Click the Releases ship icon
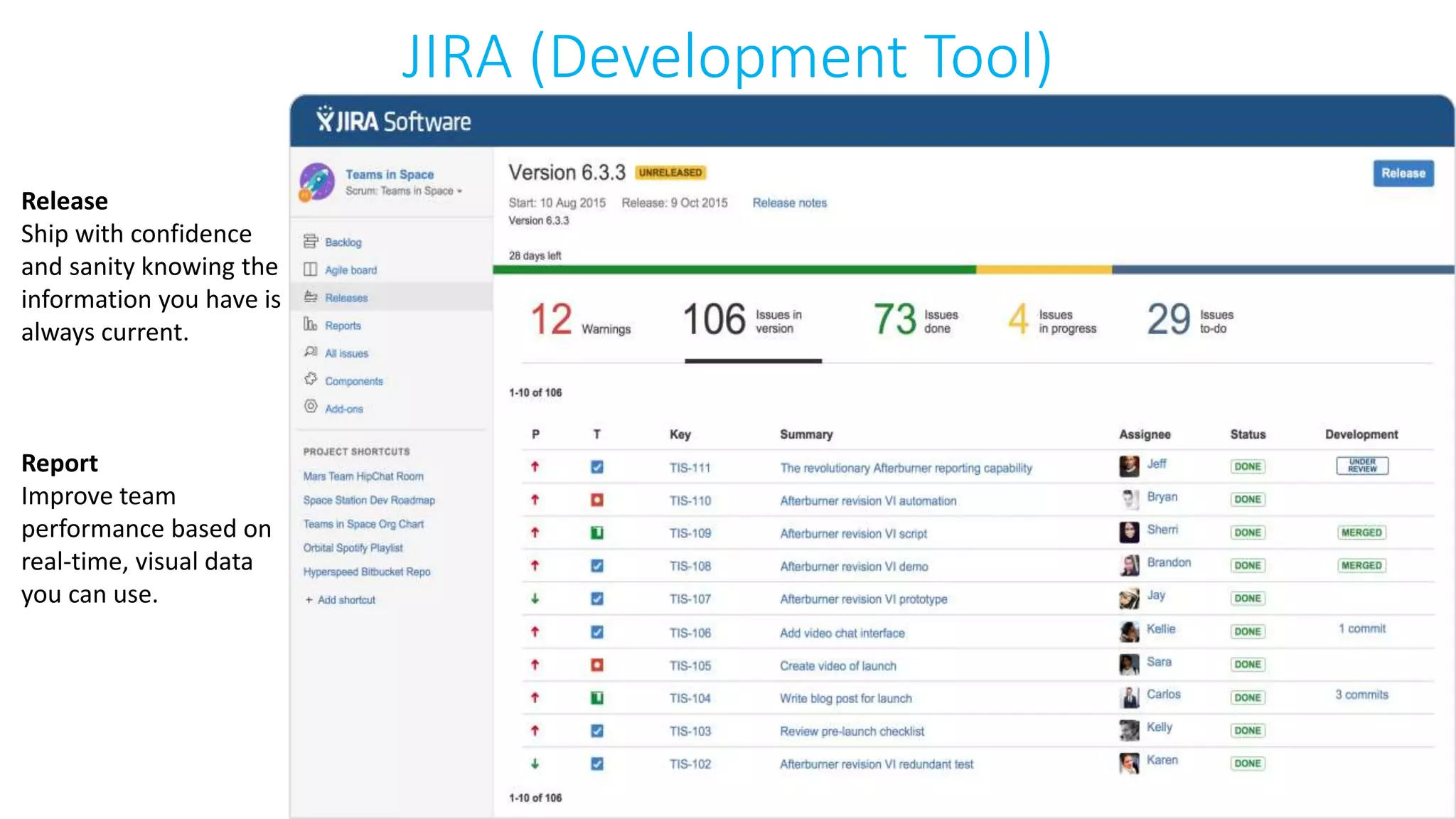 pyautogui.click(x=311, y=296)
